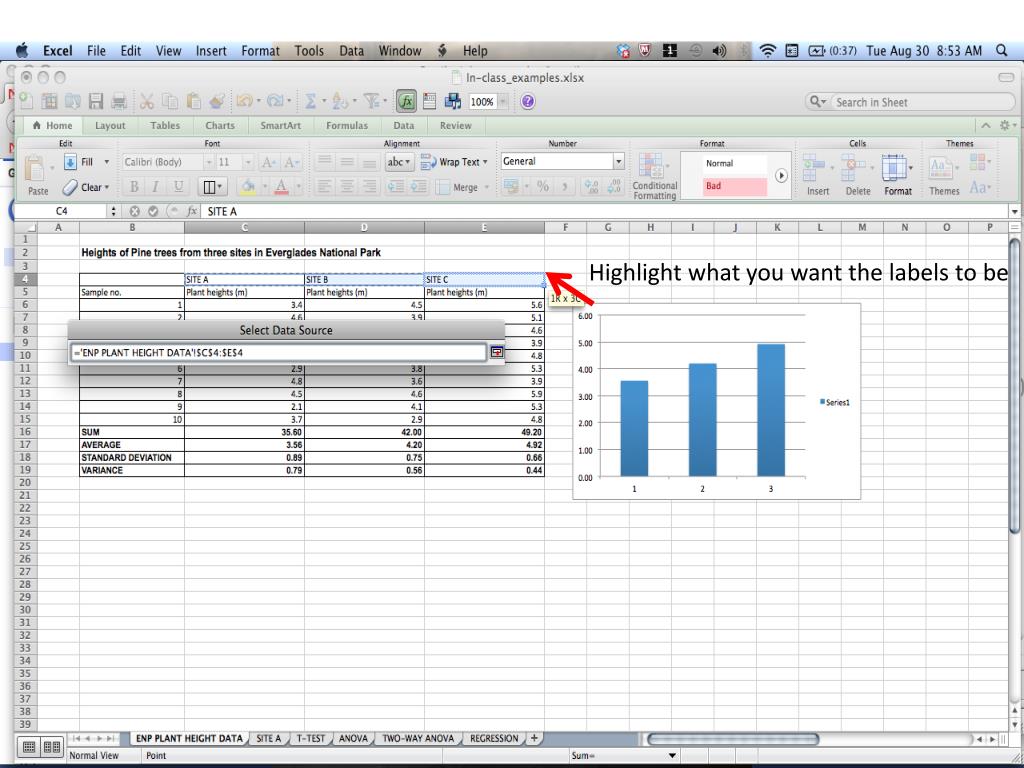Screen dimensions: 1024x768
Task: Toggle Bold formatting button
Action: pyautogui.click(x=134, y=187)
